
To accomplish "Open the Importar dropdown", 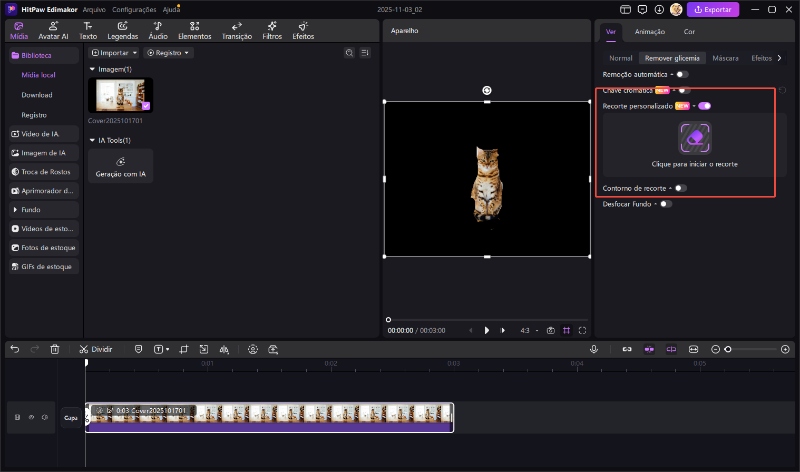I will coord(114,52).
